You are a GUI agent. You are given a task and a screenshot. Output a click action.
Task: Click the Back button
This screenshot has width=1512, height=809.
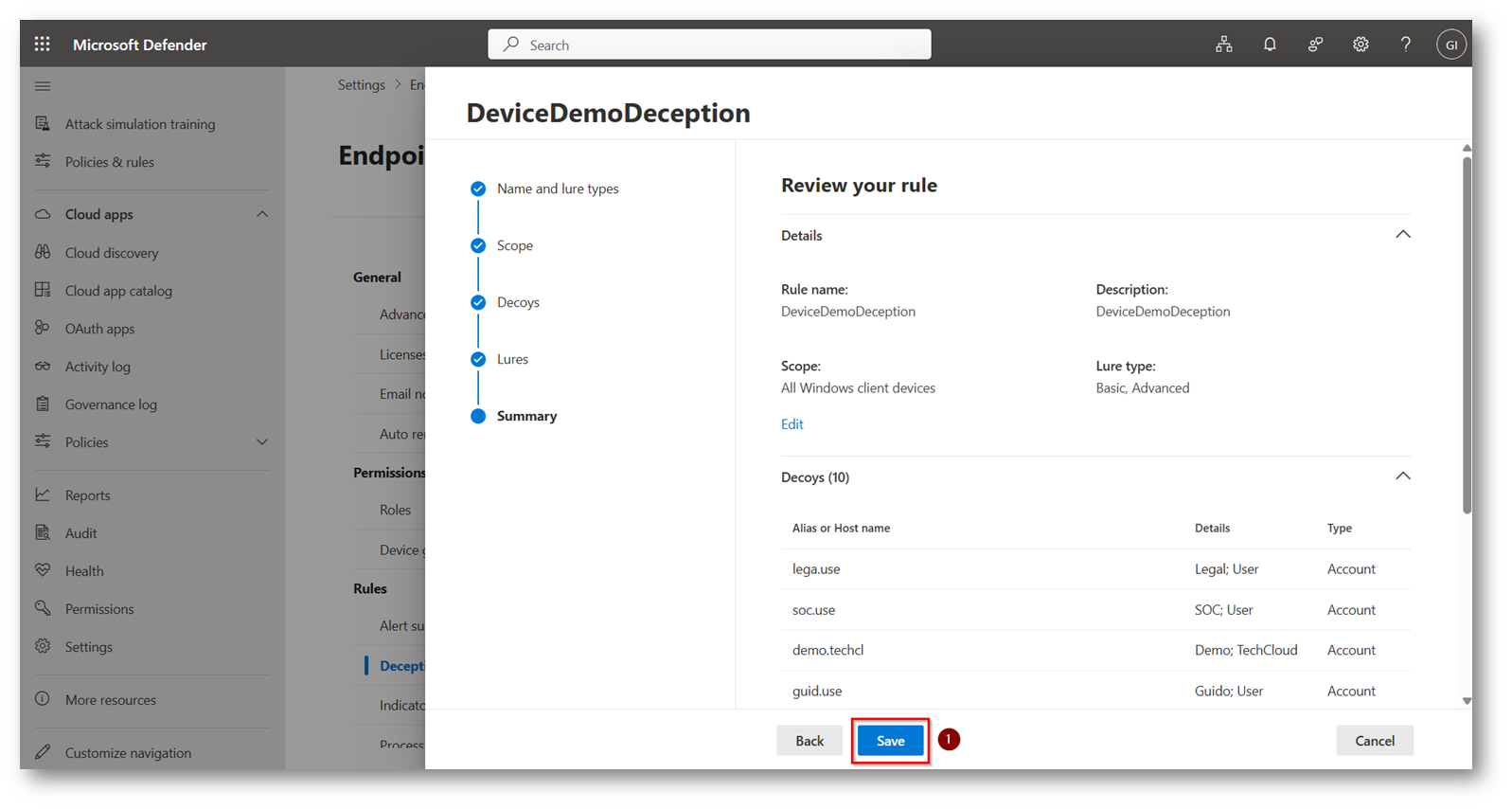pyautogui.click(x=809, y=741)
